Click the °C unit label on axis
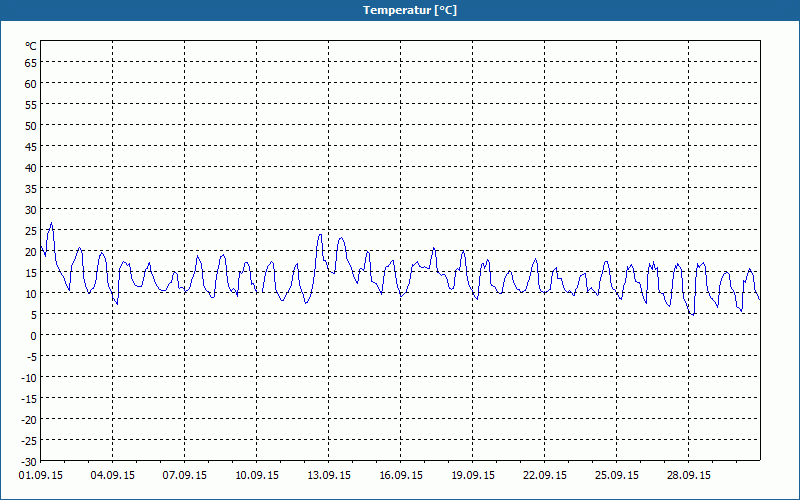The height and width of the screenshot is (500, 800). 31,46
